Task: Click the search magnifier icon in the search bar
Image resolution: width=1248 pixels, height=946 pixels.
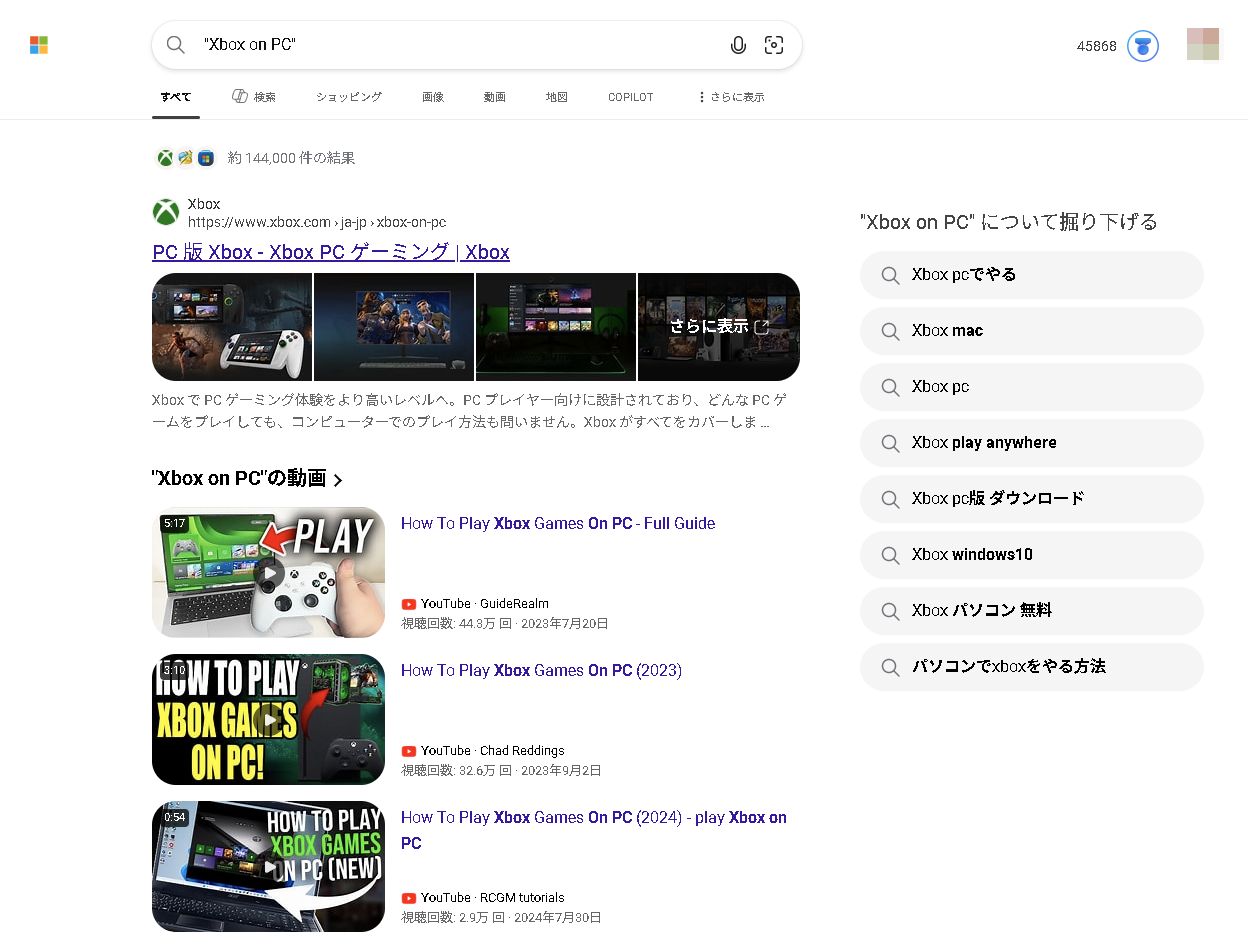Action: (x=175, y=44)
